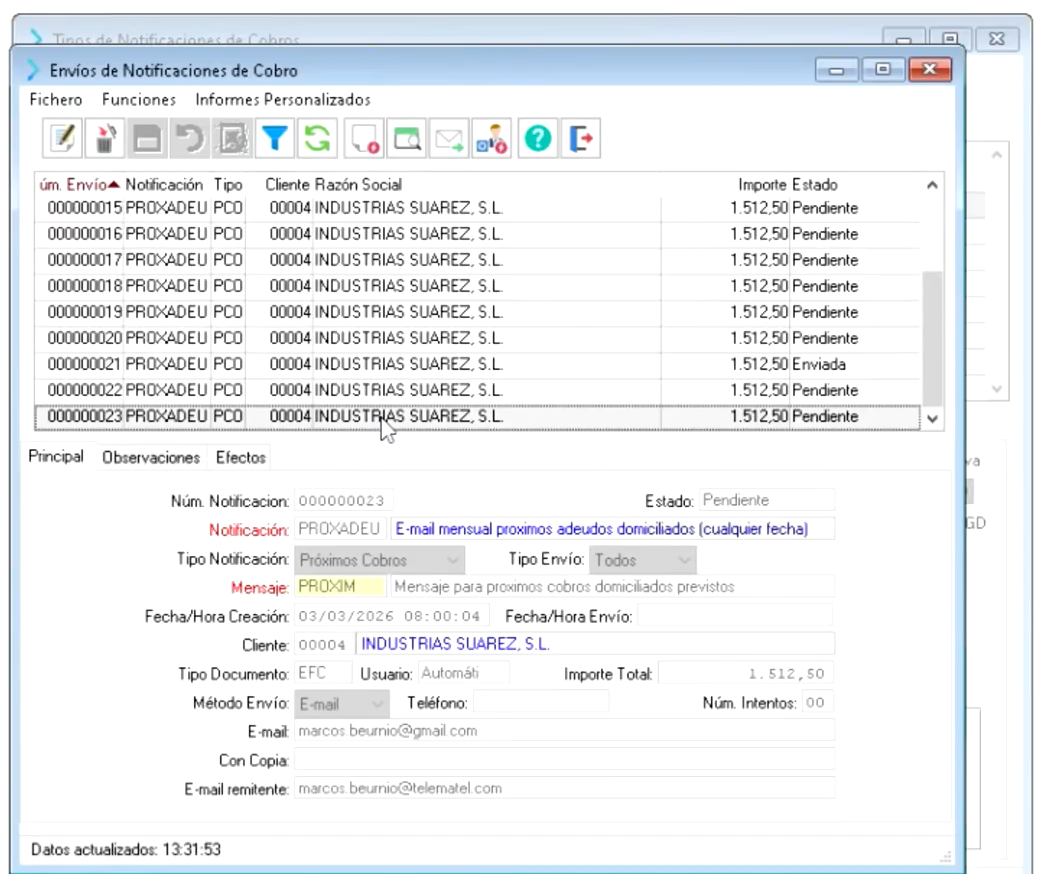Expand the Tipo Notificación dropdown
This screenshot has width=1042, height=874.
pos(453,560)
